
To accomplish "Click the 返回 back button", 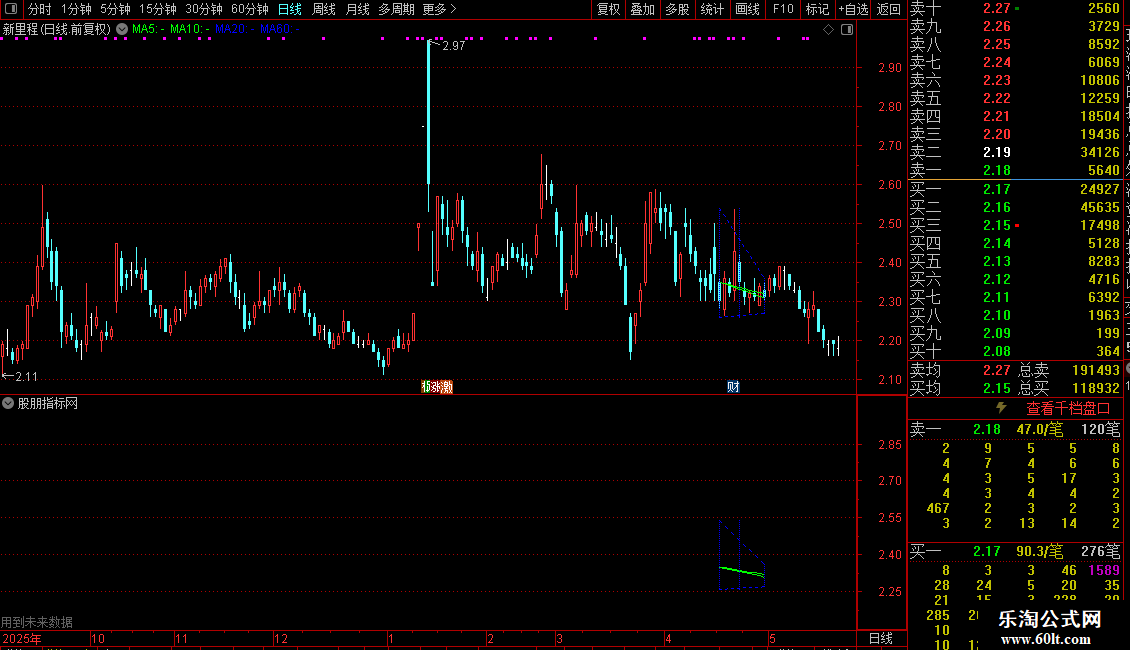I will (889, 9).
